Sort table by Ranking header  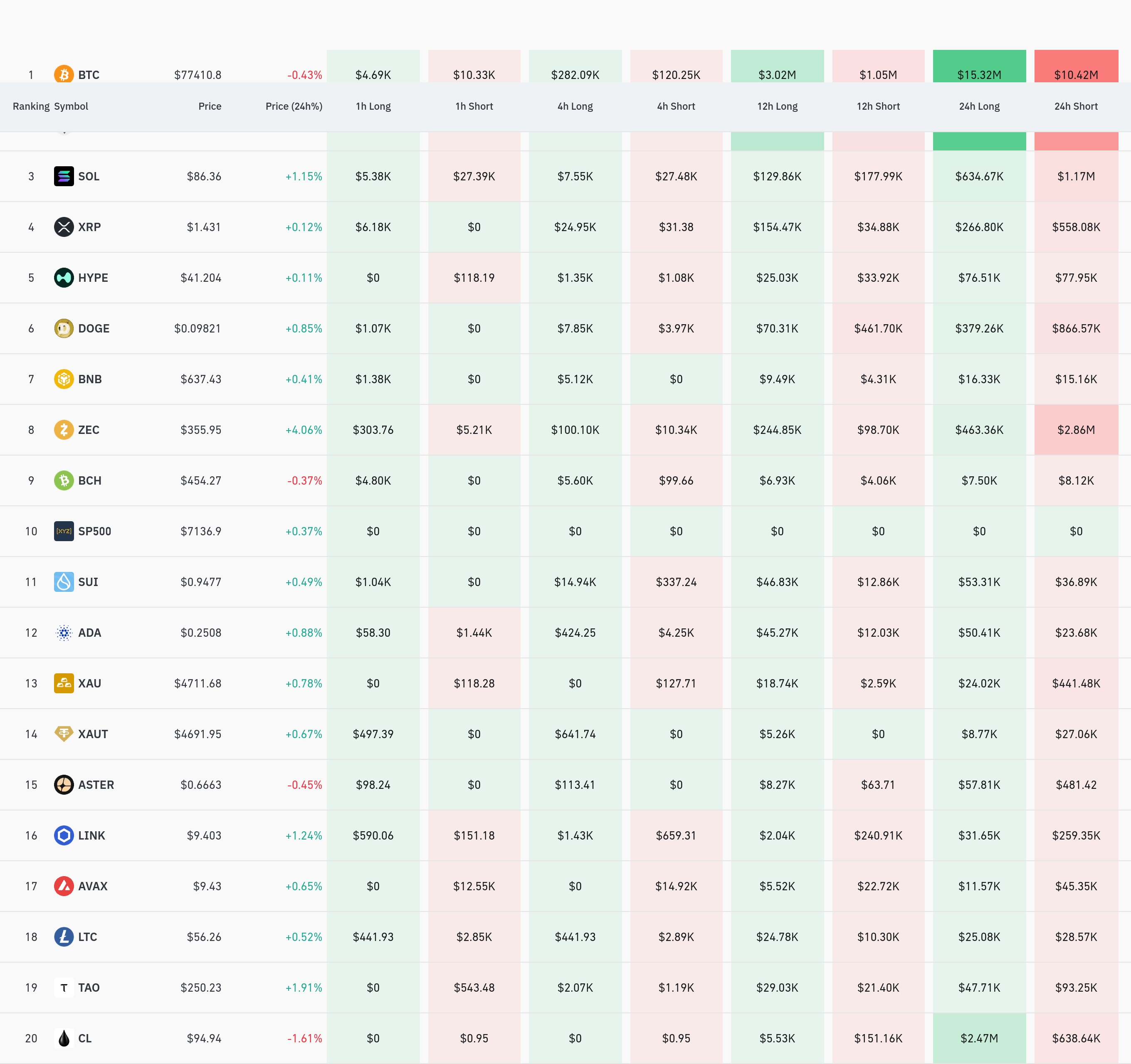[31, 106]
